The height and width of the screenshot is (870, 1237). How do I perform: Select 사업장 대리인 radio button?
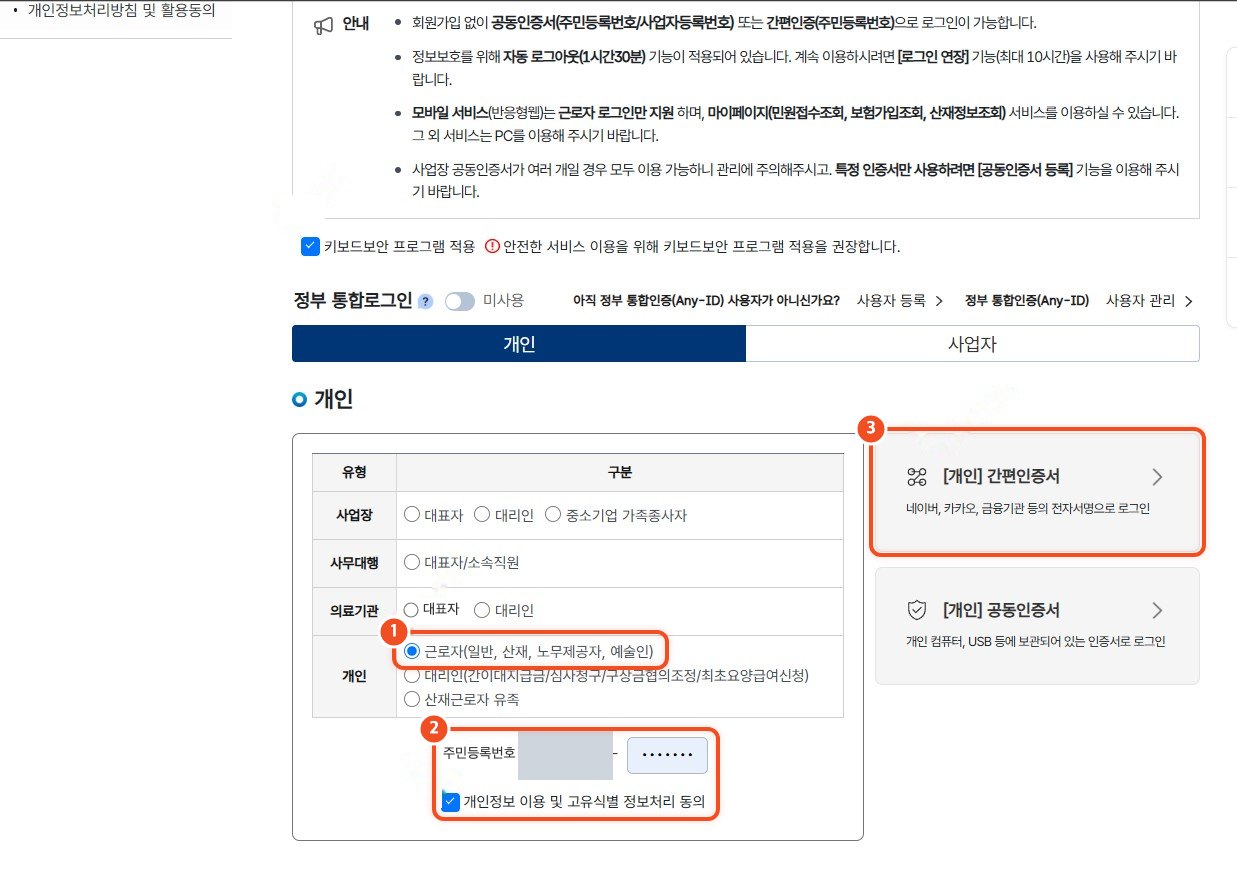(481, 515)
